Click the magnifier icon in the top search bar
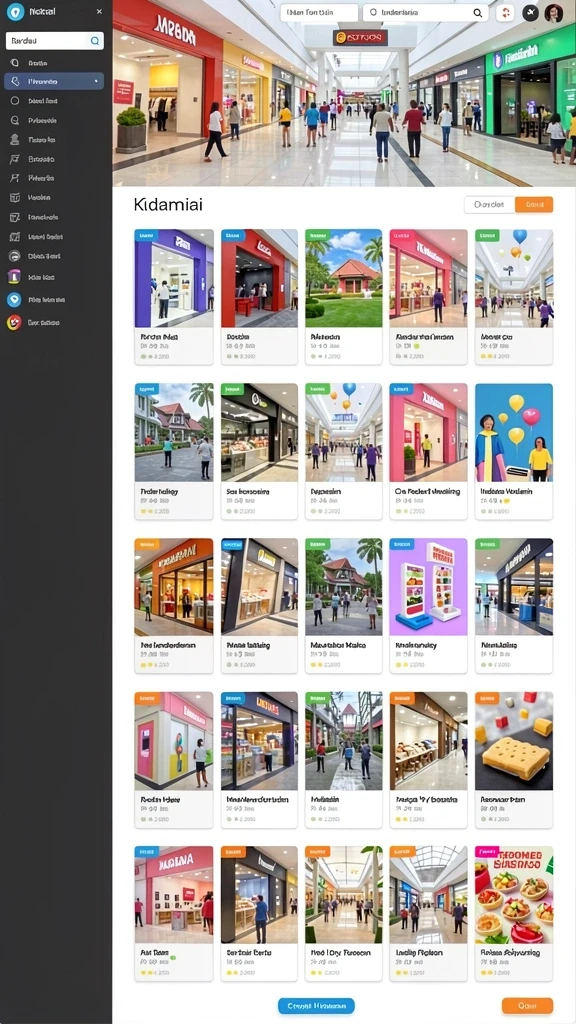The image size is (576, 1024). [478, 12]
